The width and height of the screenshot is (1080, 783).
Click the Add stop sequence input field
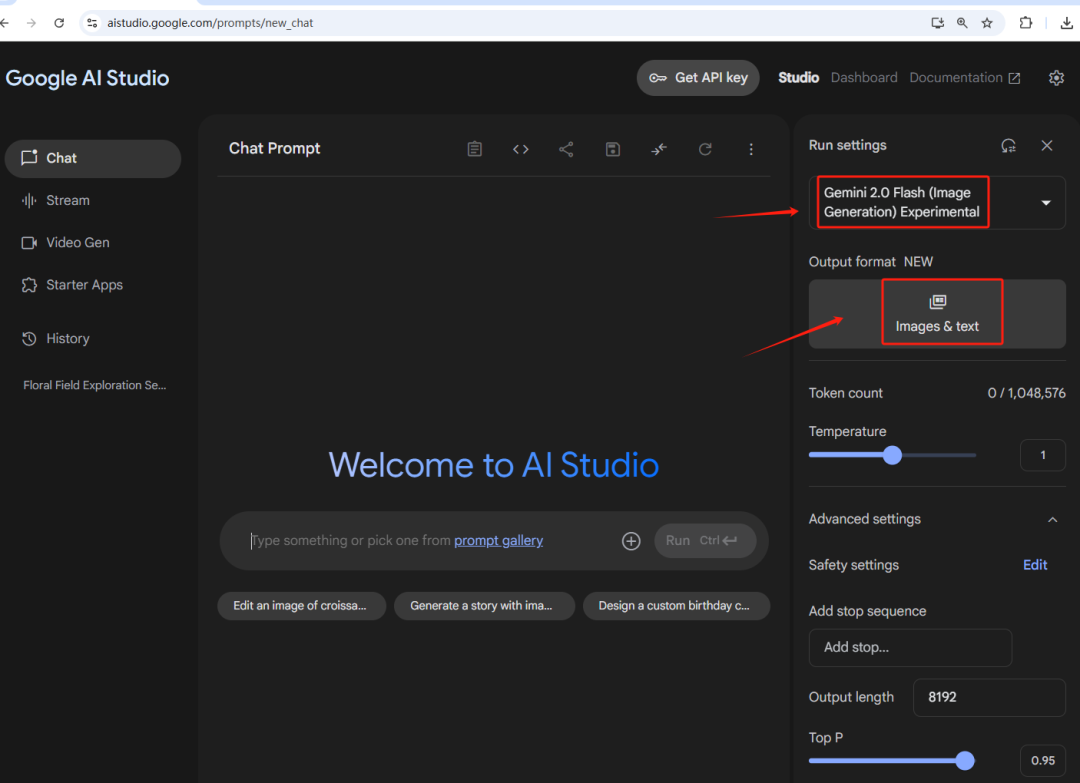tap(910, 647)
